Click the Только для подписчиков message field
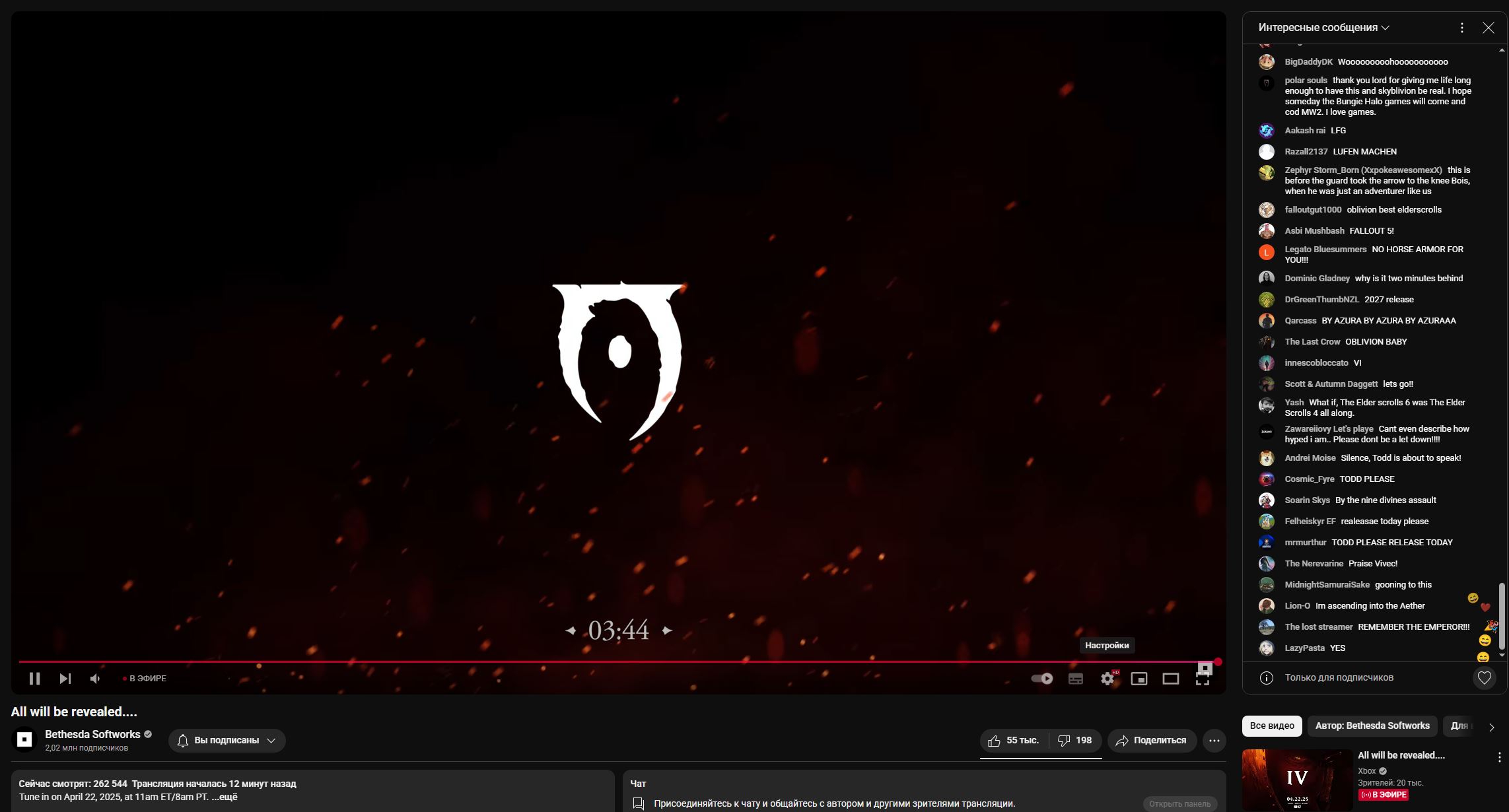The image size is (1509, 812). click(x=1339, y=678)
